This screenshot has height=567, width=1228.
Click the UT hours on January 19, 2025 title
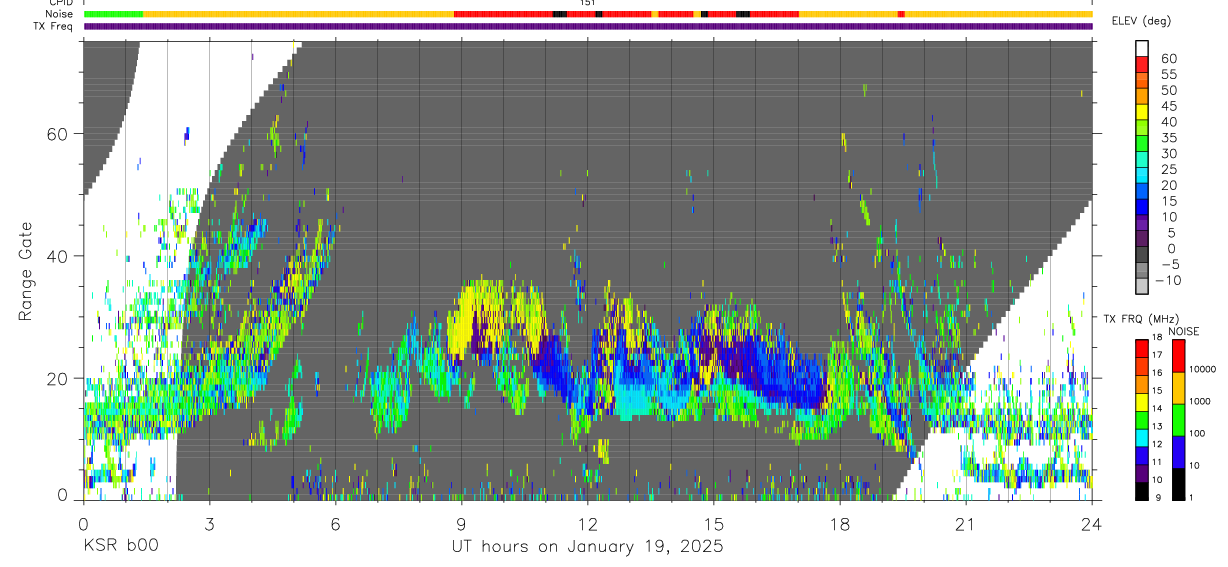tap(585, 547)
